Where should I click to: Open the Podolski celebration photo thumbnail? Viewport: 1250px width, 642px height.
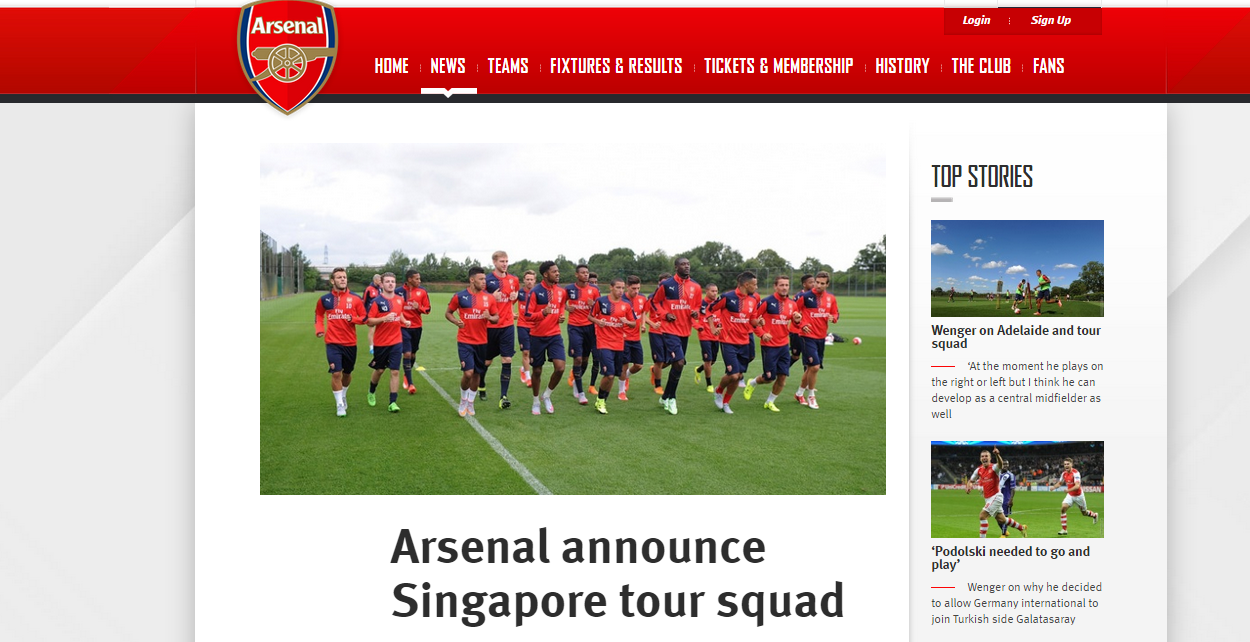point(1017,489)
